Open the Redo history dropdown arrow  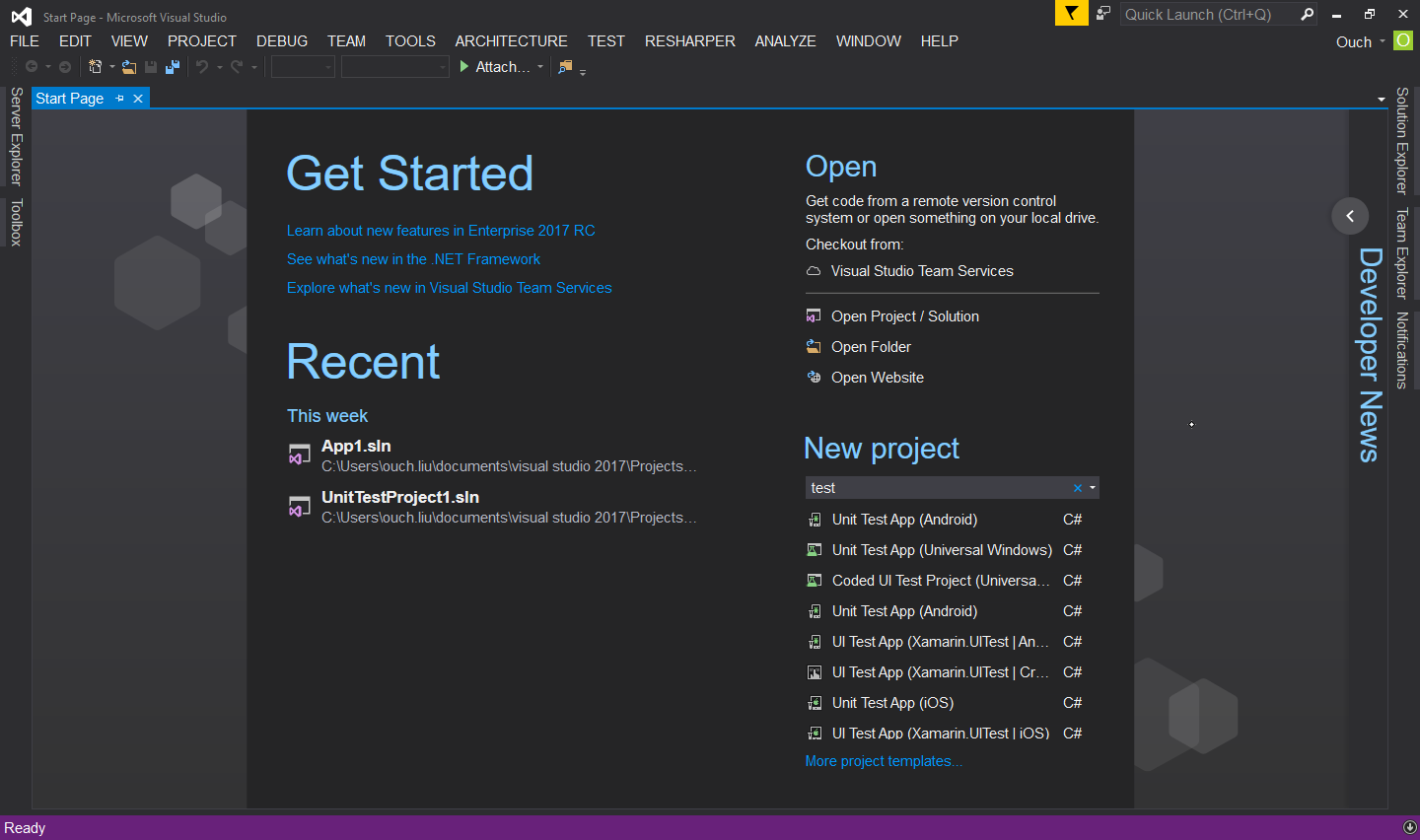tap(254, 67)
